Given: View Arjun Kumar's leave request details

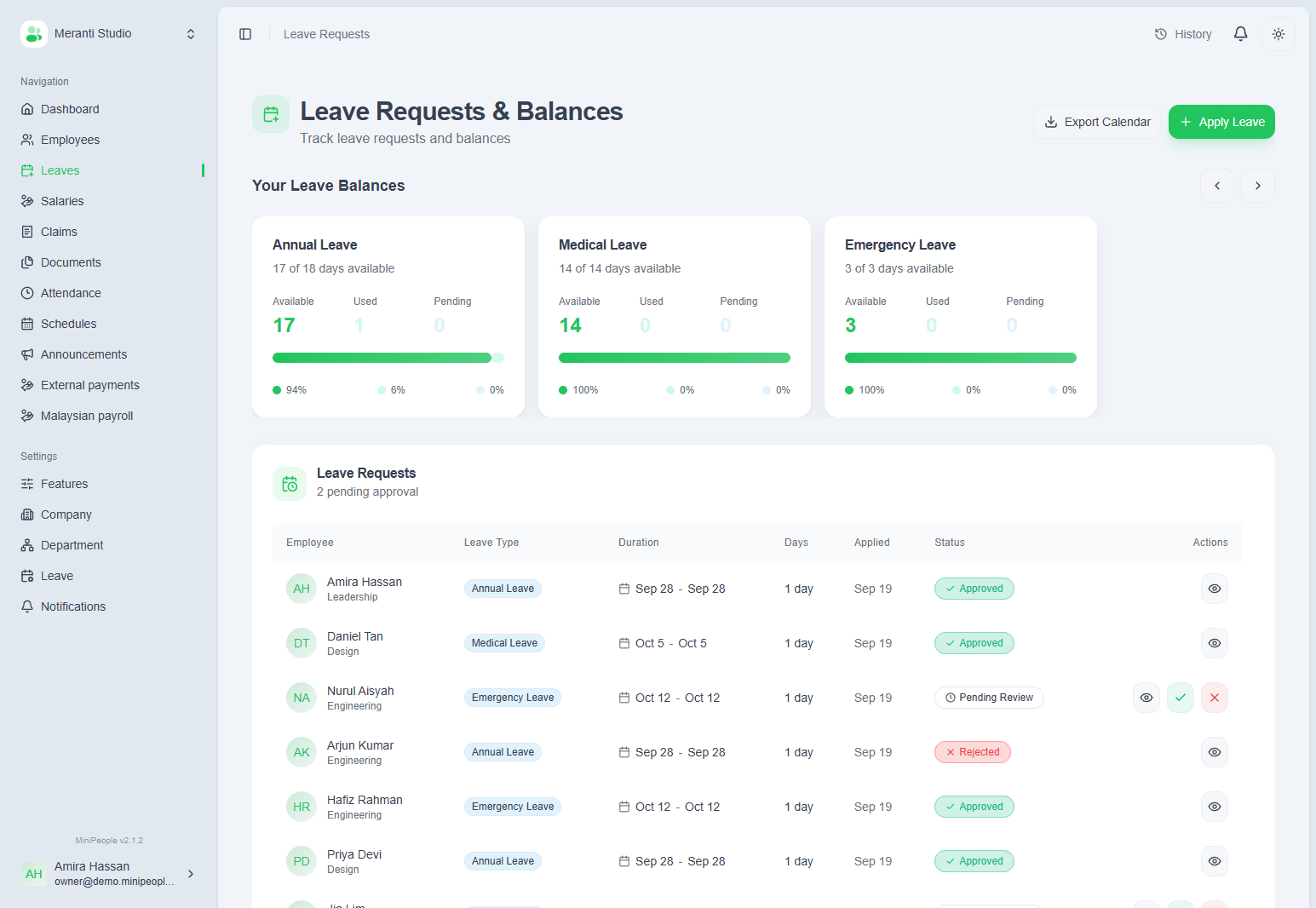Looking at the screenshot, I should pos(1215,752).
